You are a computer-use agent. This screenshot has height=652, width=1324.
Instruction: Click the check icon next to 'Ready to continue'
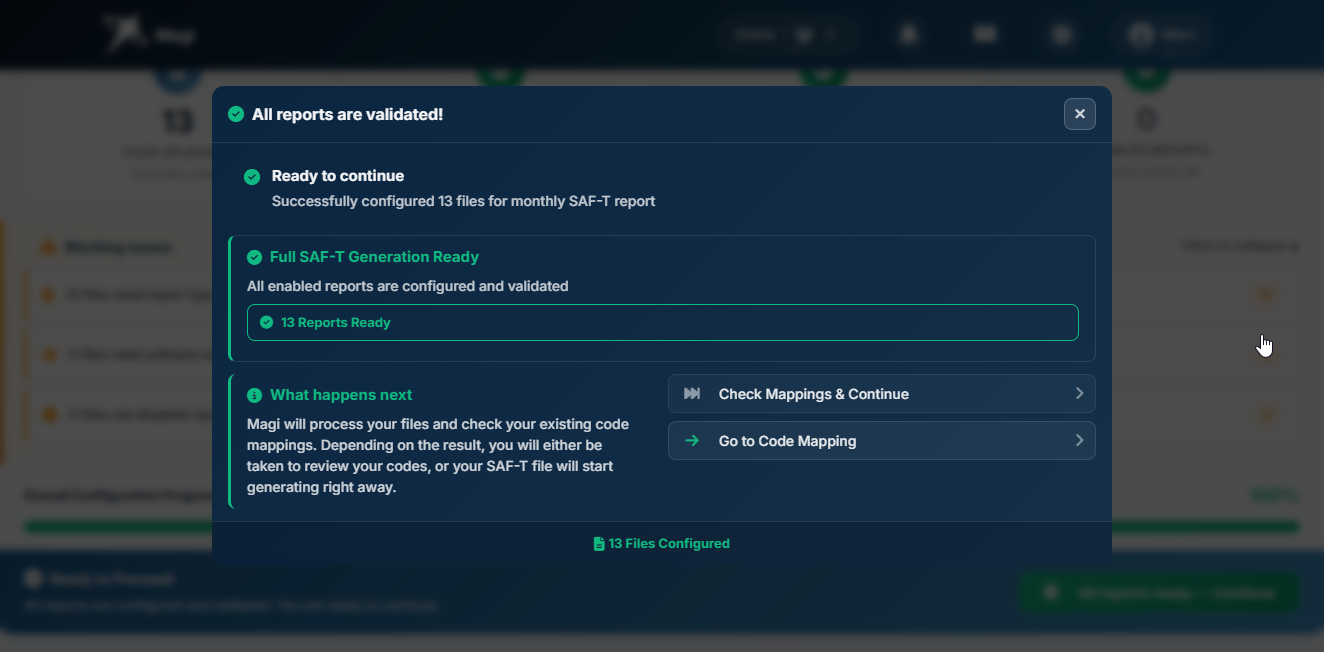click(252, 177)
